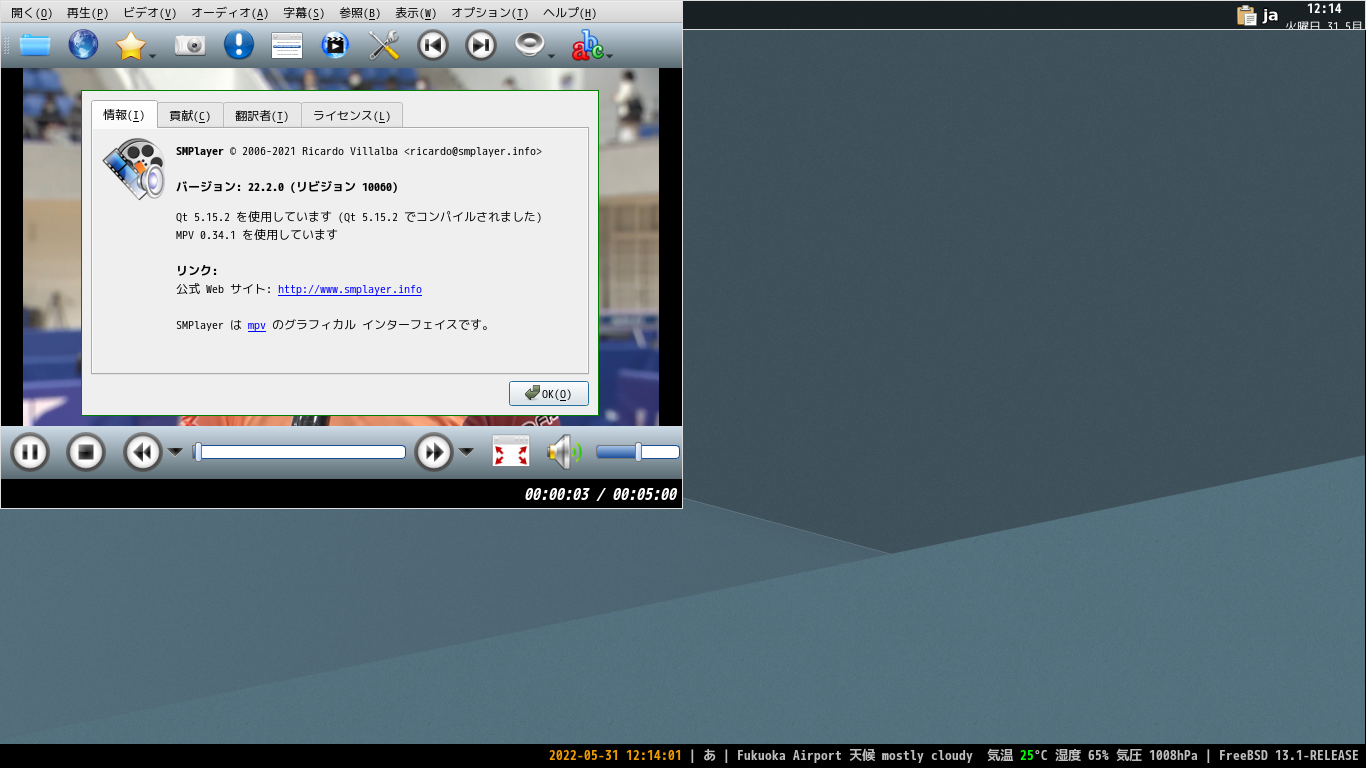This screenshot has height=768, width=1366.
Task: Rewind using the double-left arrow button
Action: pyautogui.click(x=143, y=453)
